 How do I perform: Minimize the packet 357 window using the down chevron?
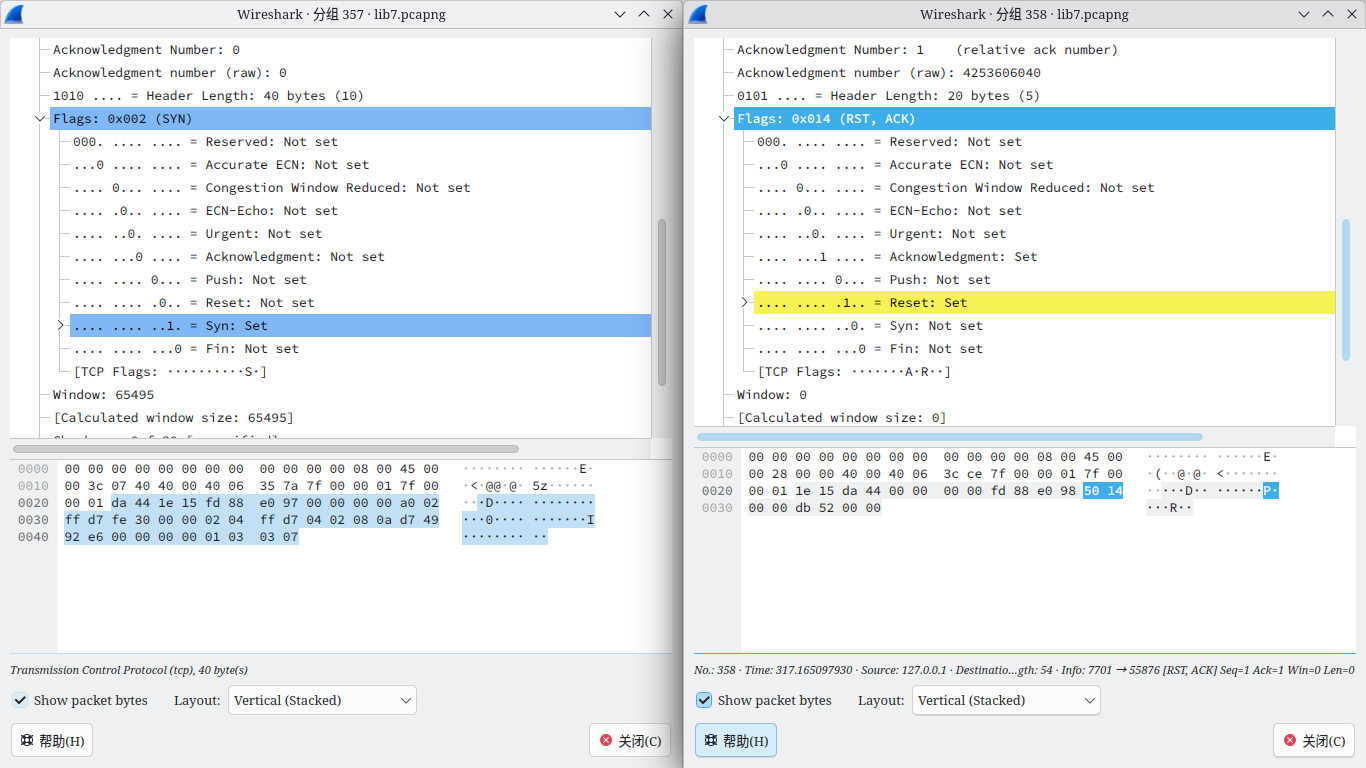point(620,14)
